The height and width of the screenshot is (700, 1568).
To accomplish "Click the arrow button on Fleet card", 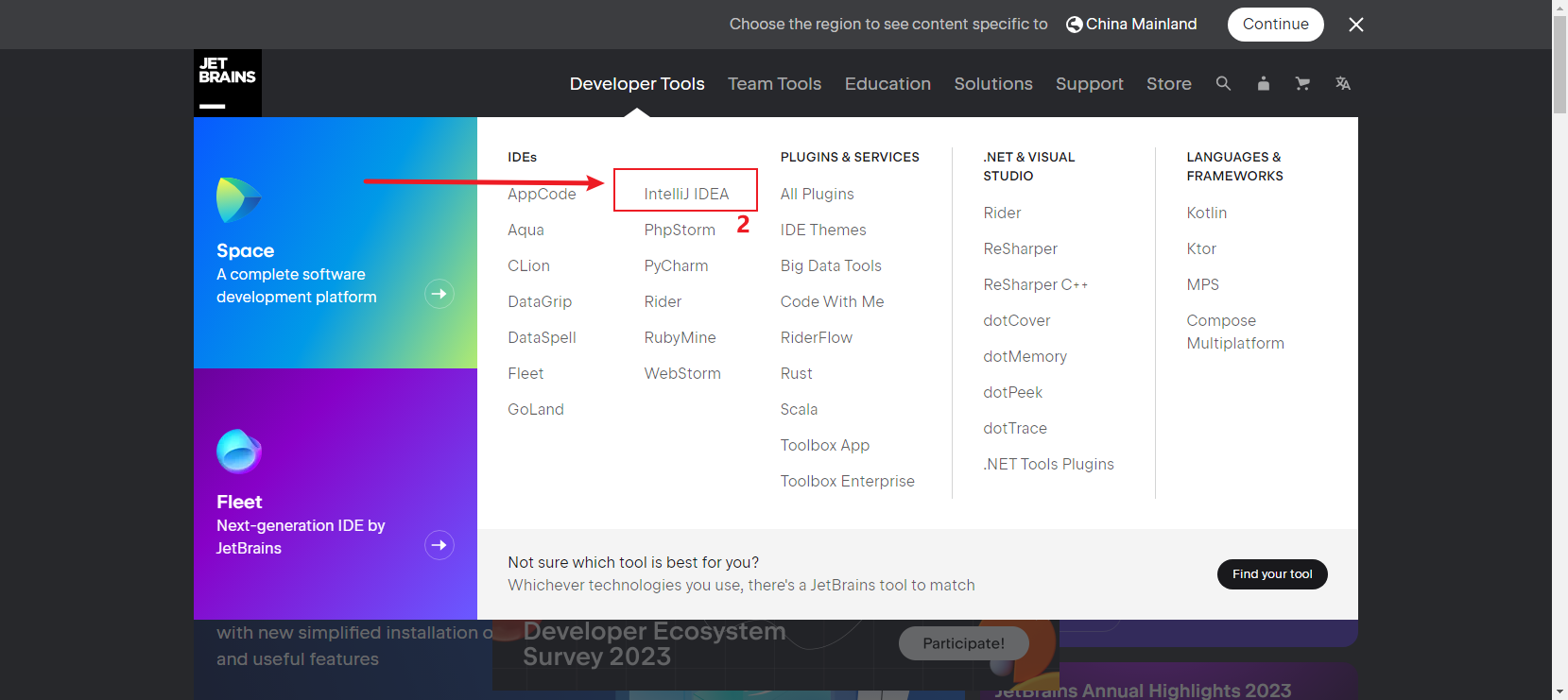I will (x=439, y=545).
